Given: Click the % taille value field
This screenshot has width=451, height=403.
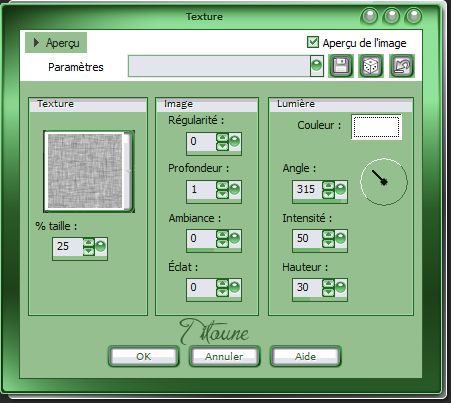Looking at the screenshot, I should tap(68, 247).
